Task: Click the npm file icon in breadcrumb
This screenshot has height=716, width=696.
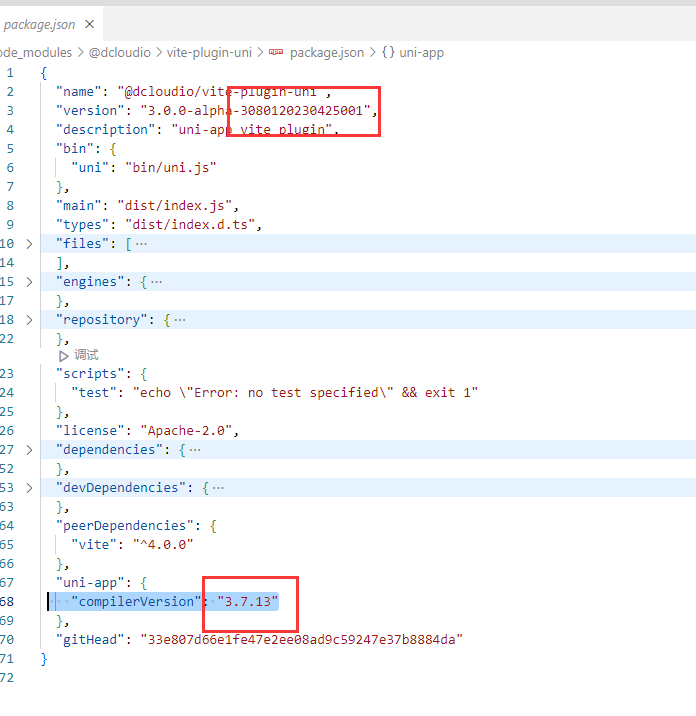Action: click(x=276, y=52)
